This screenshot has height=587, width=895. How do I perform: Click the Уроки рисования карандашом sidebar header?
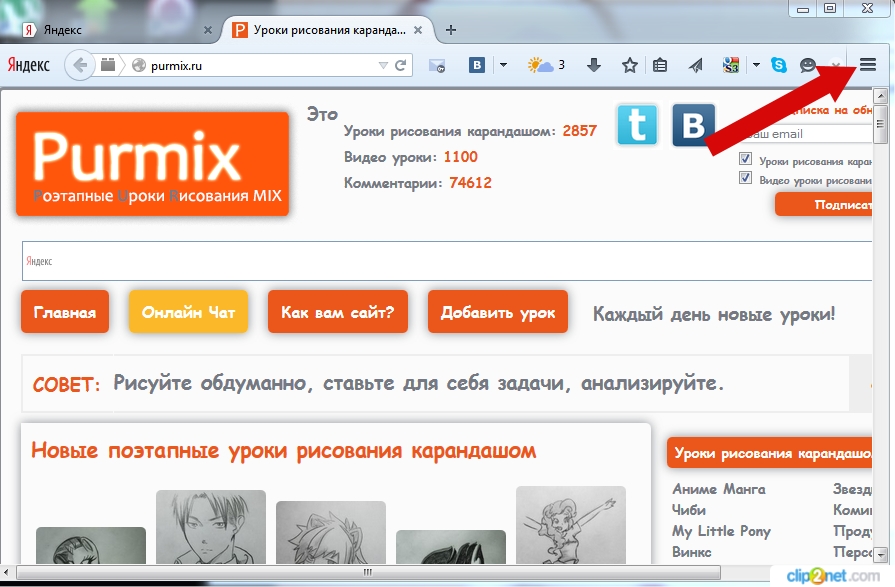[769, 453]
